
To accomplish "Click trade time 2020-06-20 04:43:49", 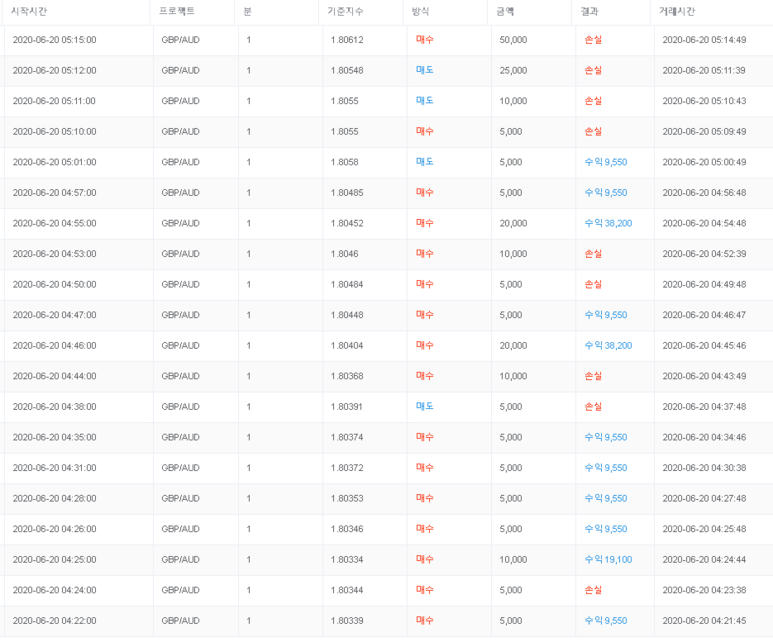I will pyautogui.click(x=704, y=376).
